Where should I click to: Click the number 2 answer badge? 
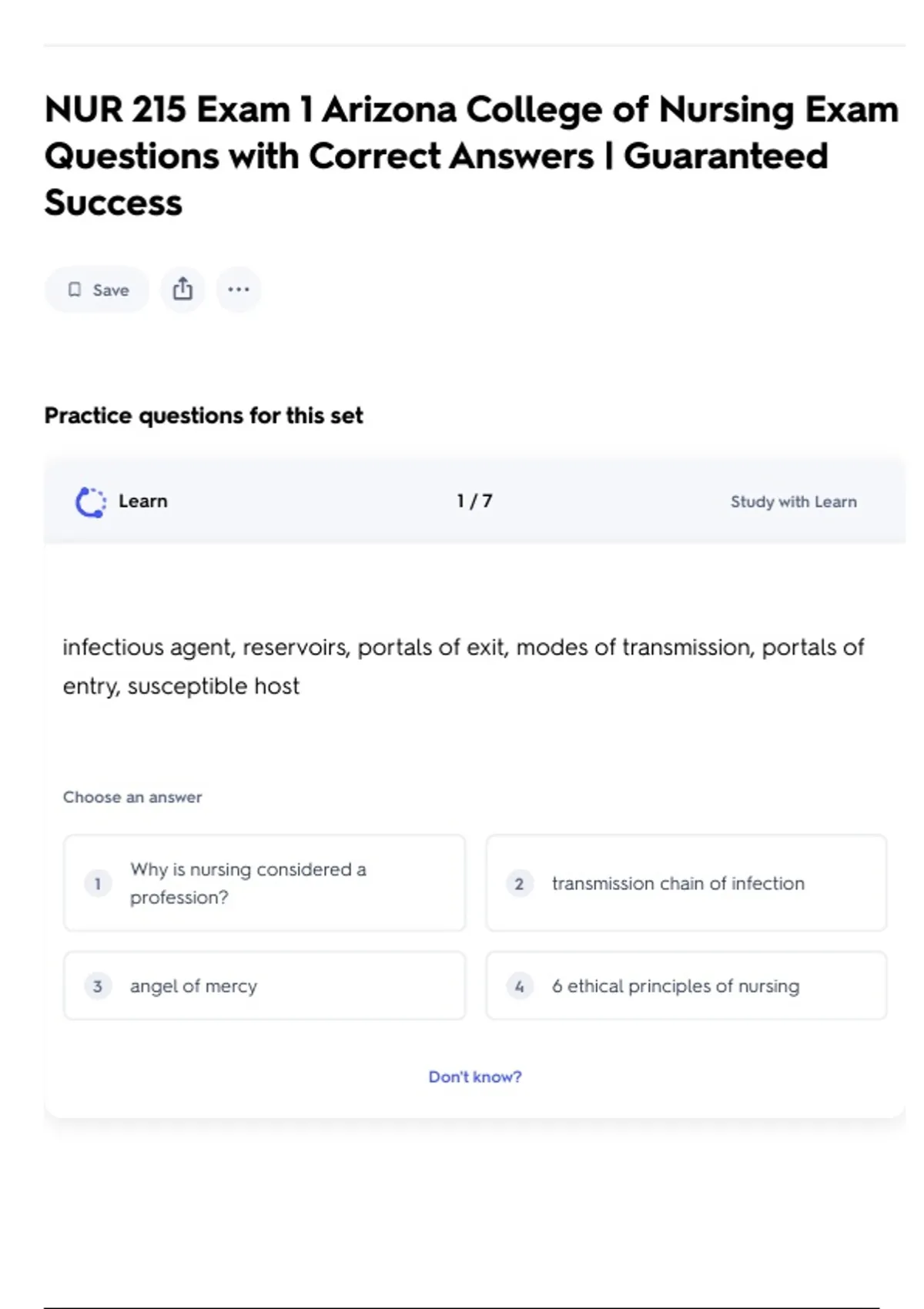coord(519,883)
